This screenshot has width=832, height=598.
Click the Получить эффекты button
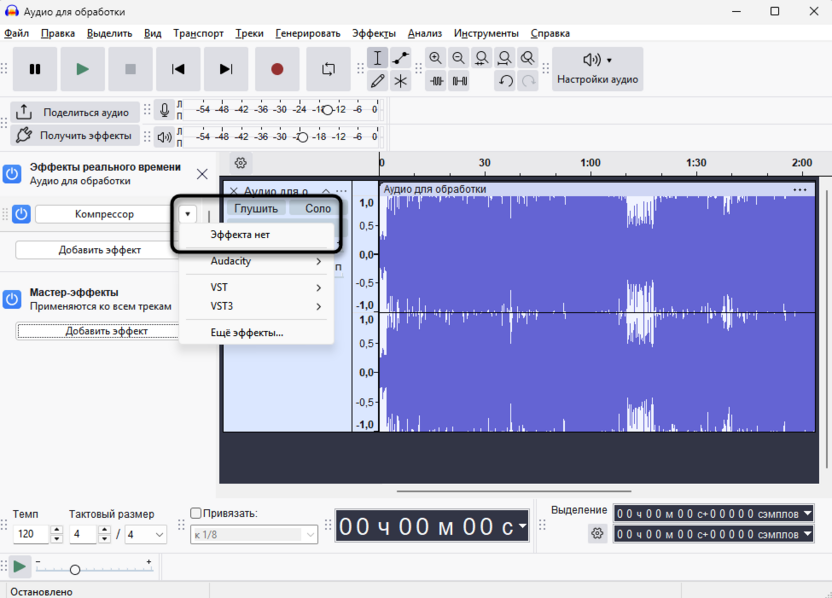[x=75, y=135]
